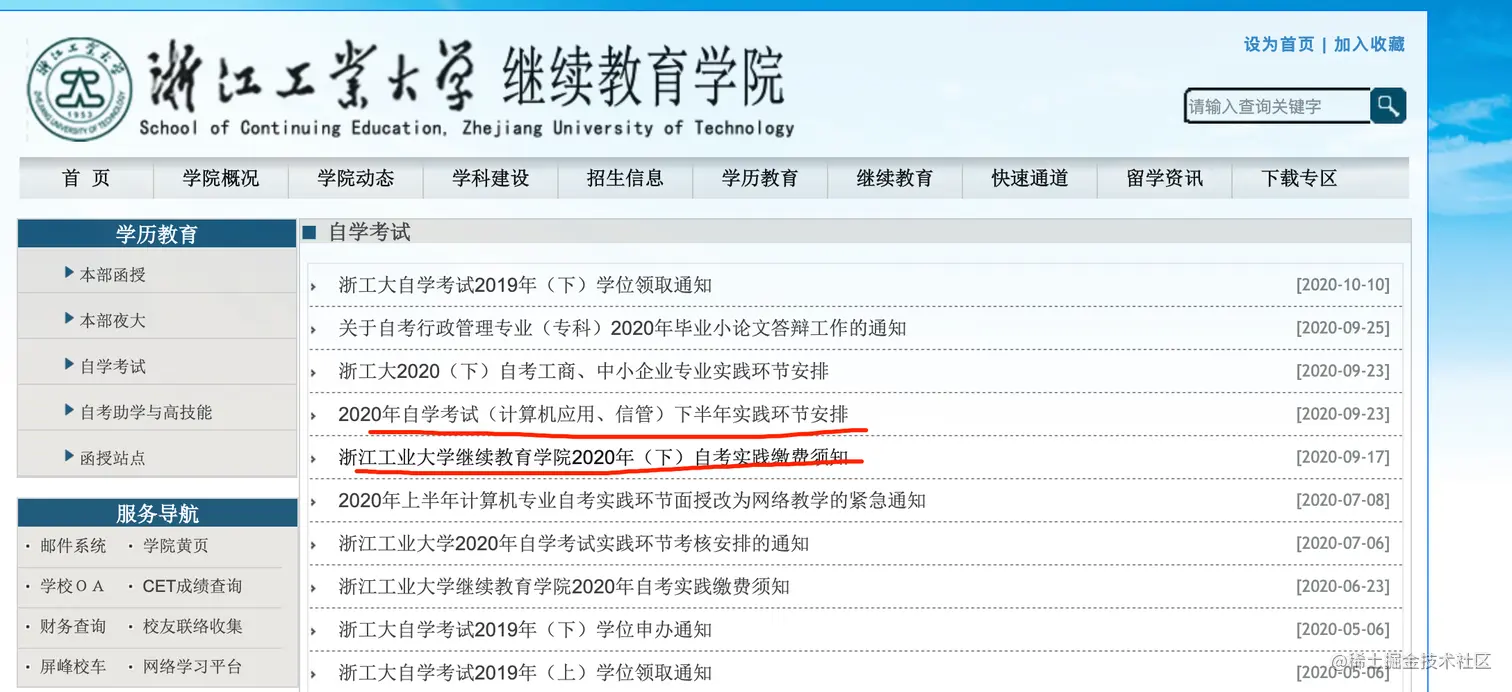Viewport: 1512px width, 692px height.
Task: Open 邮件系统 service link
Action: click(73, 546)
